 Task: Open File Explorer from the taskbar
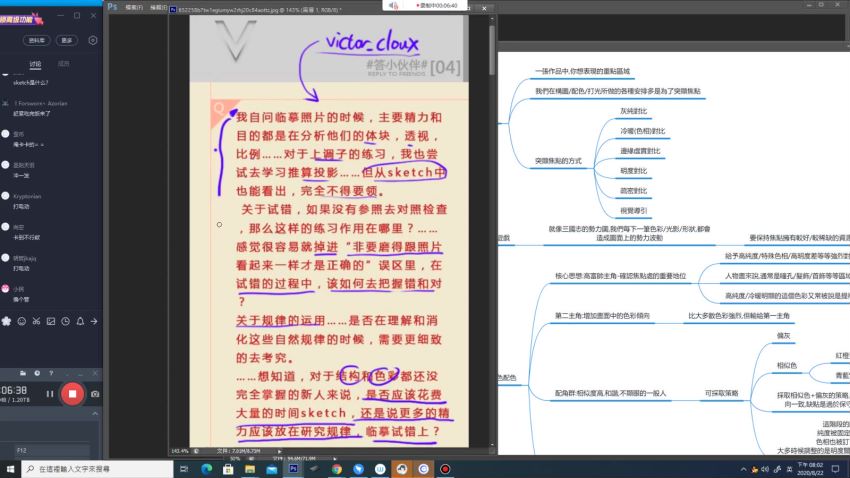[x=250, y=469]
